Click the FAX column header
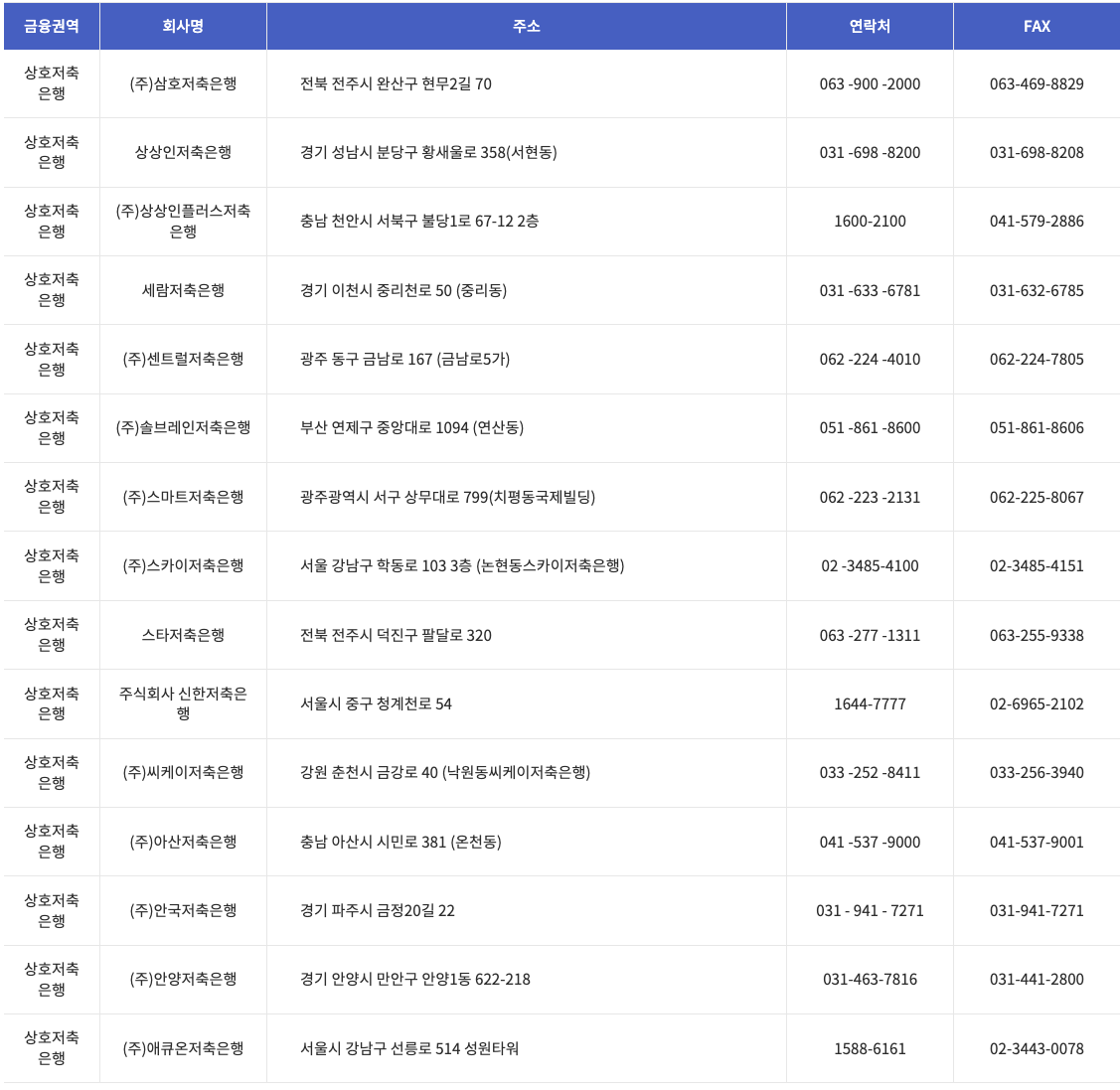Image resolution: width=1120 pixels, height=1090 pixels. [x=1037, y=27]
